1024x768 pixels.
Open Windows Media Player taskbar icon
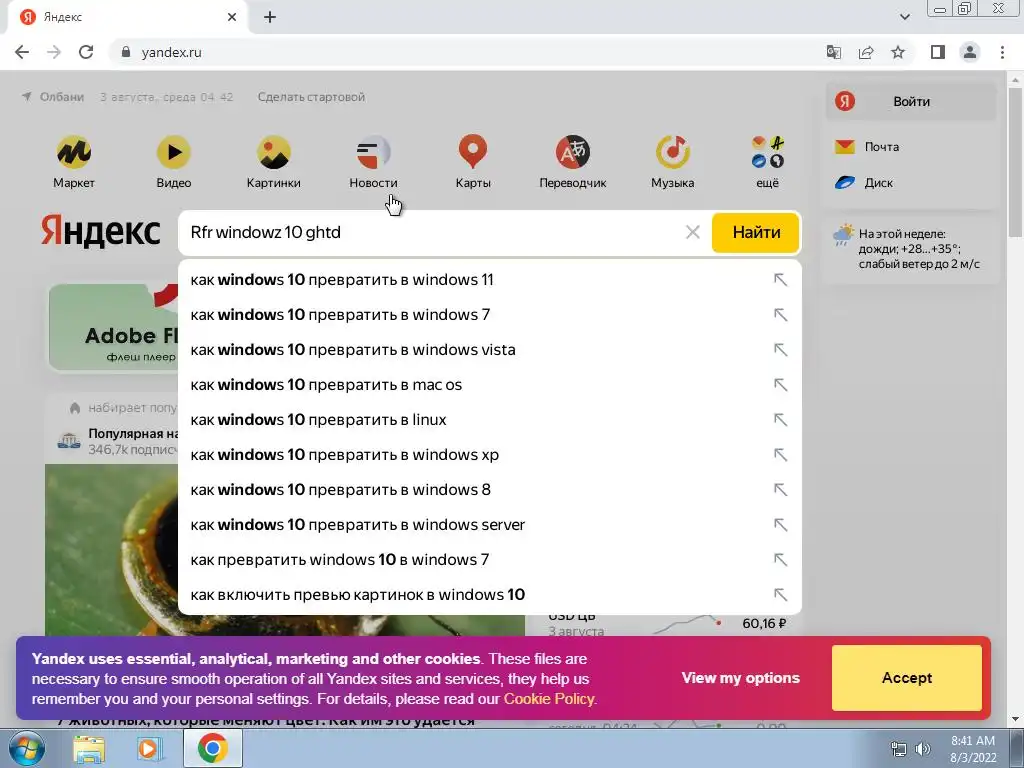149,748
